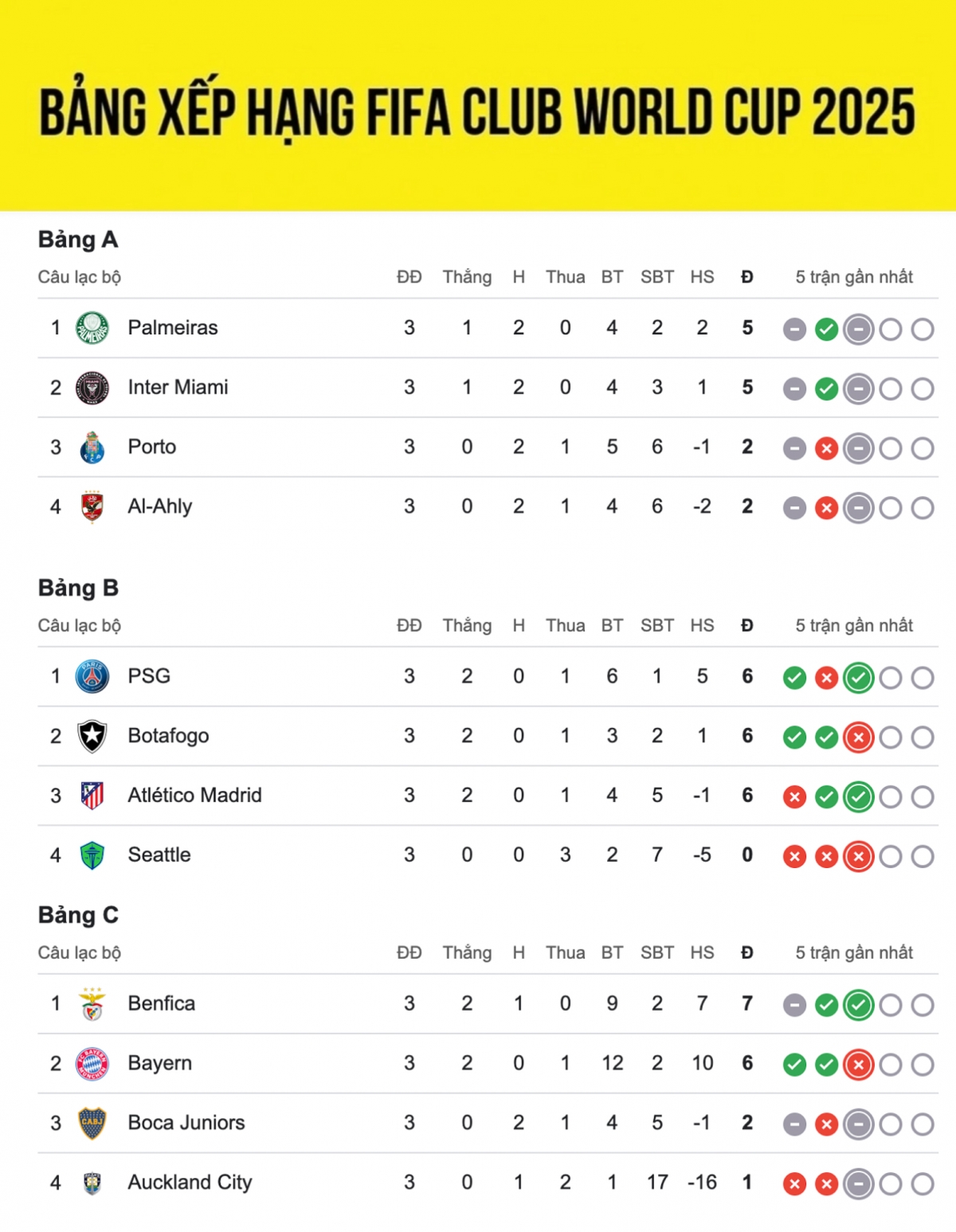Select the Atlético Madrid crest
Image resolution: width=956 pixels, height=1232 pixels.
tap(92, 796)
